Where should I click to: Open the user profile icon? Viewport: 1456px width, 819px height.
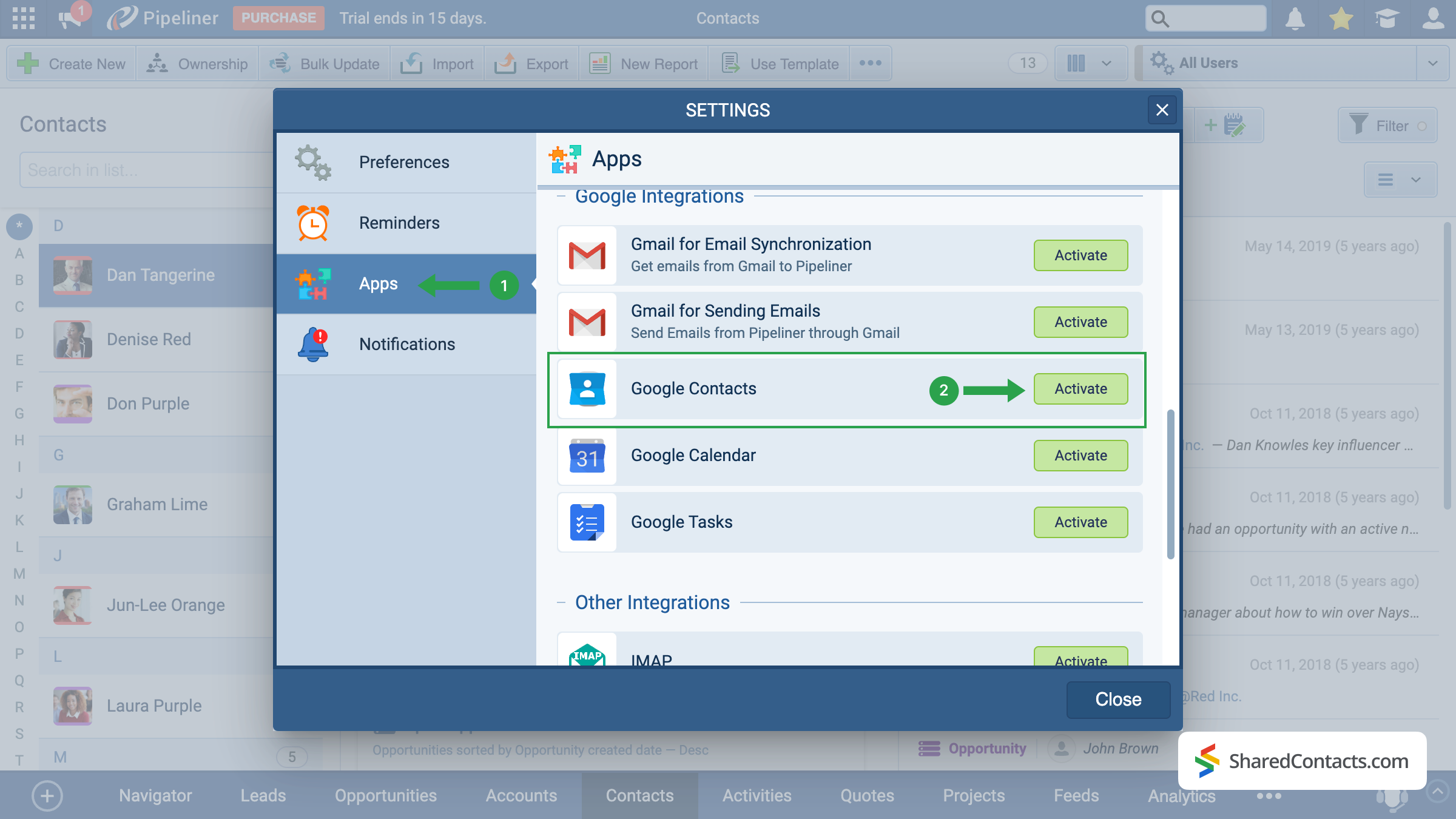tap(1433, 18)
